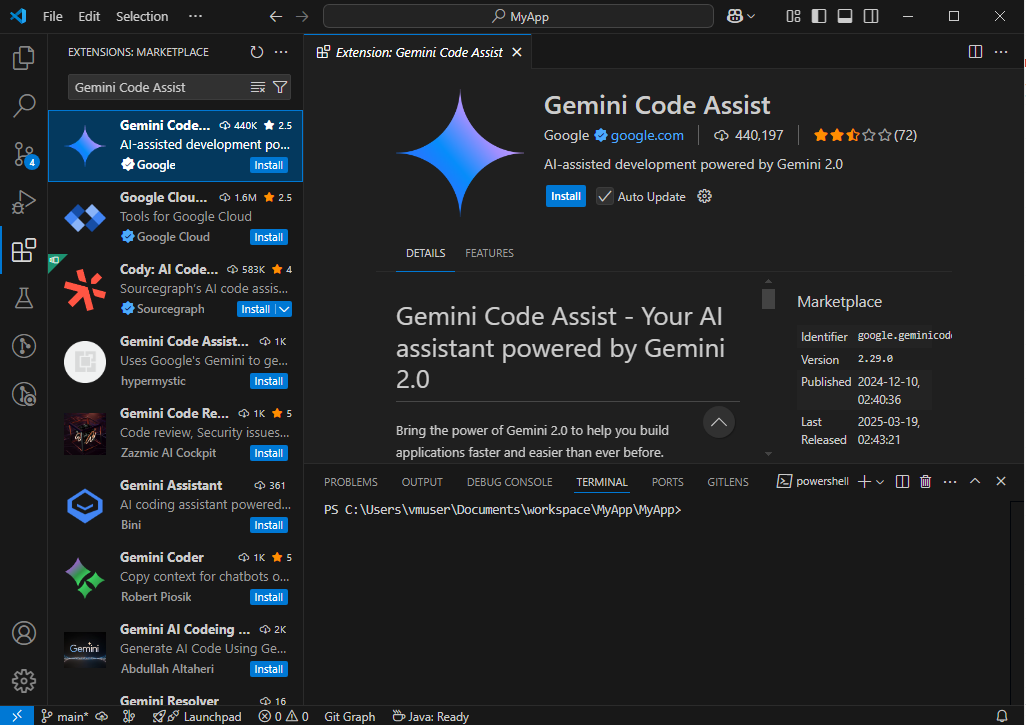Click the details page scrollbar thumb
The width and height of the screenshot is (1026, 725).
pyautogui.click(x=768, y=299)
